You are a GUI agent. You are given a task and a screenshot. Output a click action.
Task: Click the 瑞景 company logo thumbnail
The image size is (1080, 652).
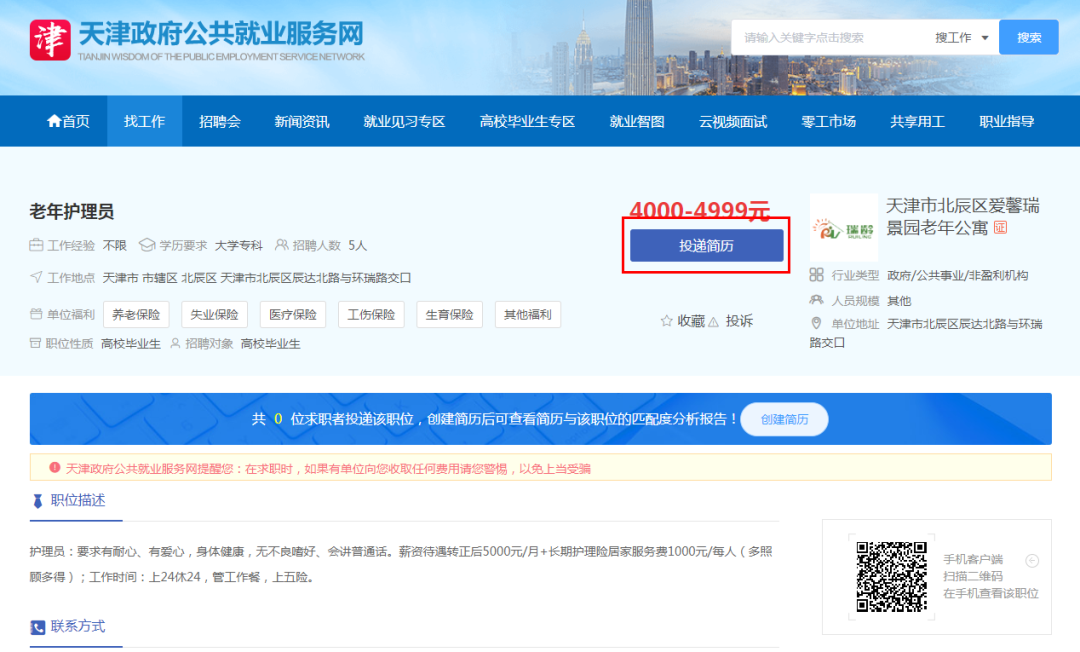click(x=844, y=228)
